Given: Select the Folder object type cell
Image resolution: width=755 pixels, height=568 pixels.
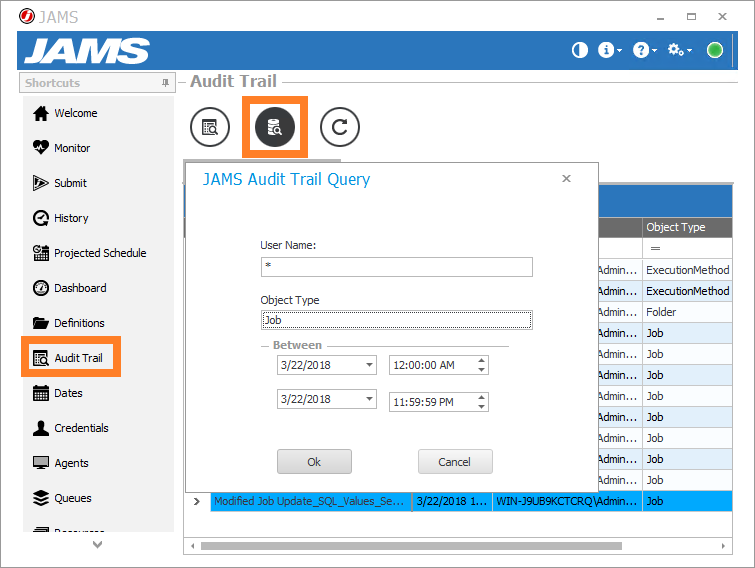Looking at the screenshot, I should pos(687,312).
